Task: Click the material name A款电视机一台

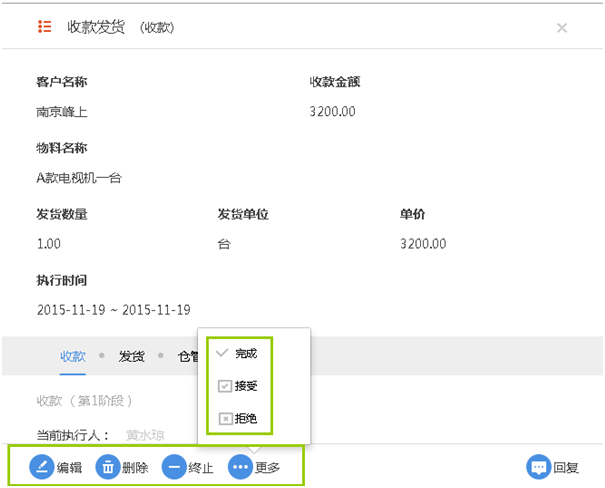Action: 79,178
